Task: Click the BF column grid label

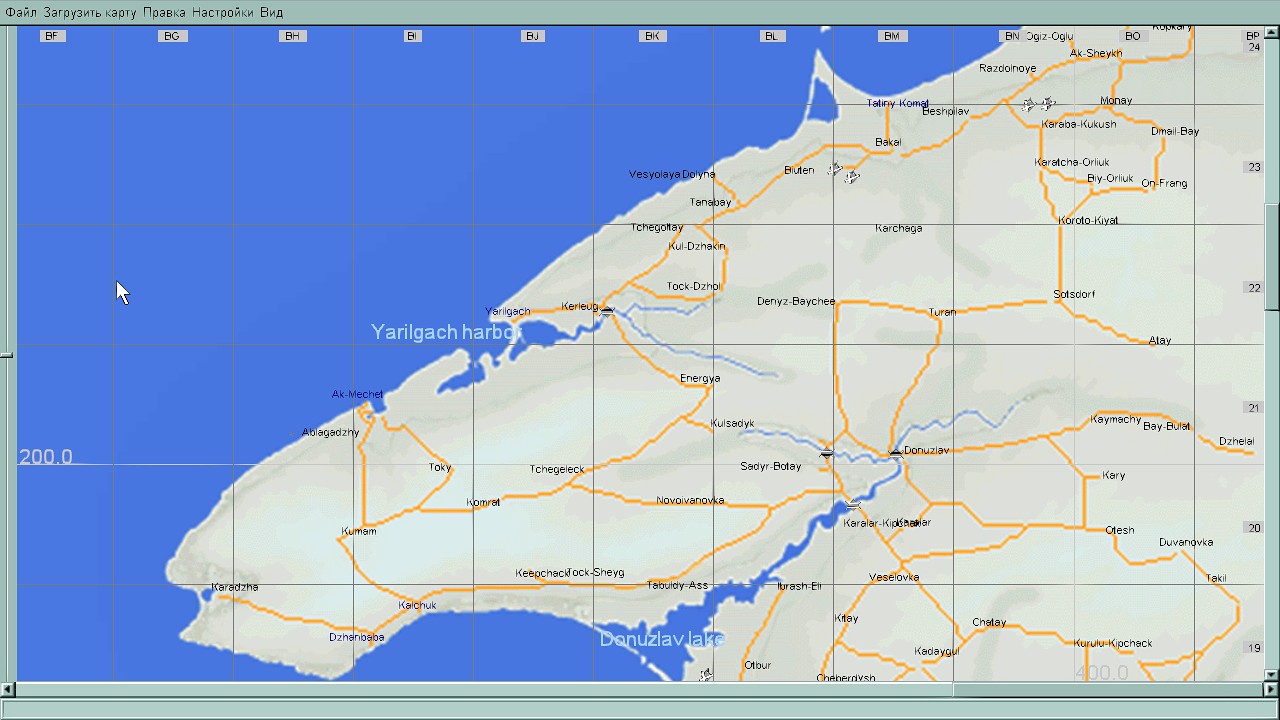Action: click(x=52, y=36)
